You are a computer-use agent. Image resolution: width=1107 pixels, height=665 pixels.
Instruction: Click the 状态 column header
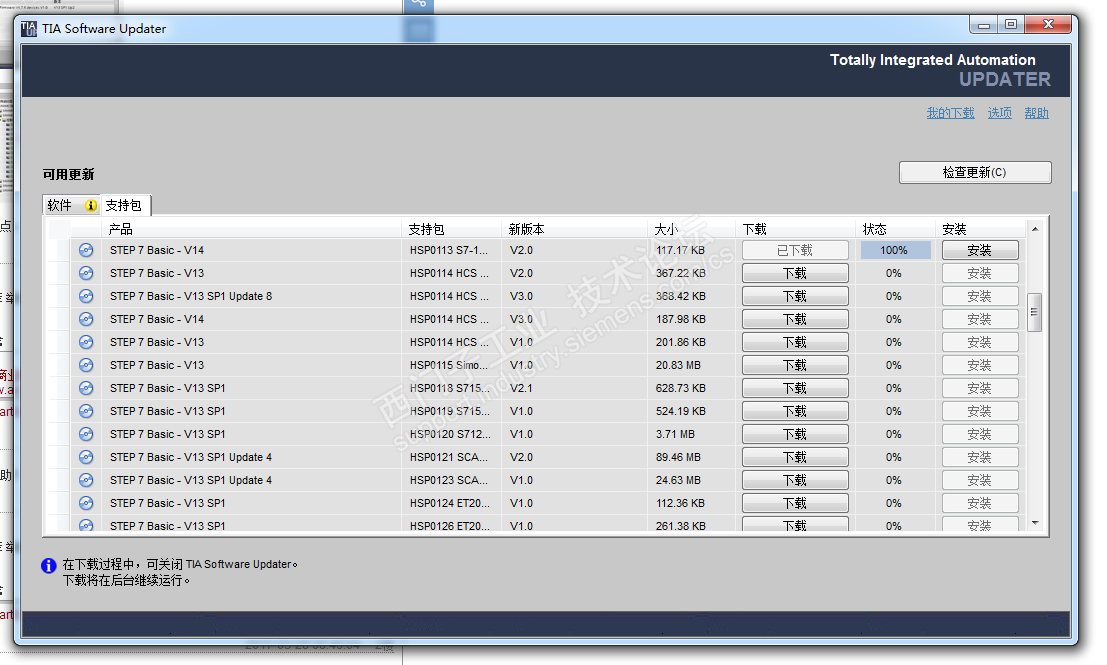[897, 229]
